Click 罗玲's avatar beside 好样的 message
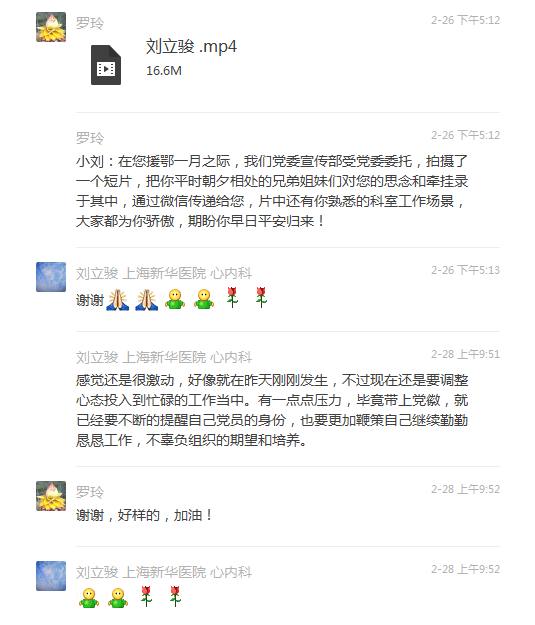The image size is (535, 625). coord(51,496)
